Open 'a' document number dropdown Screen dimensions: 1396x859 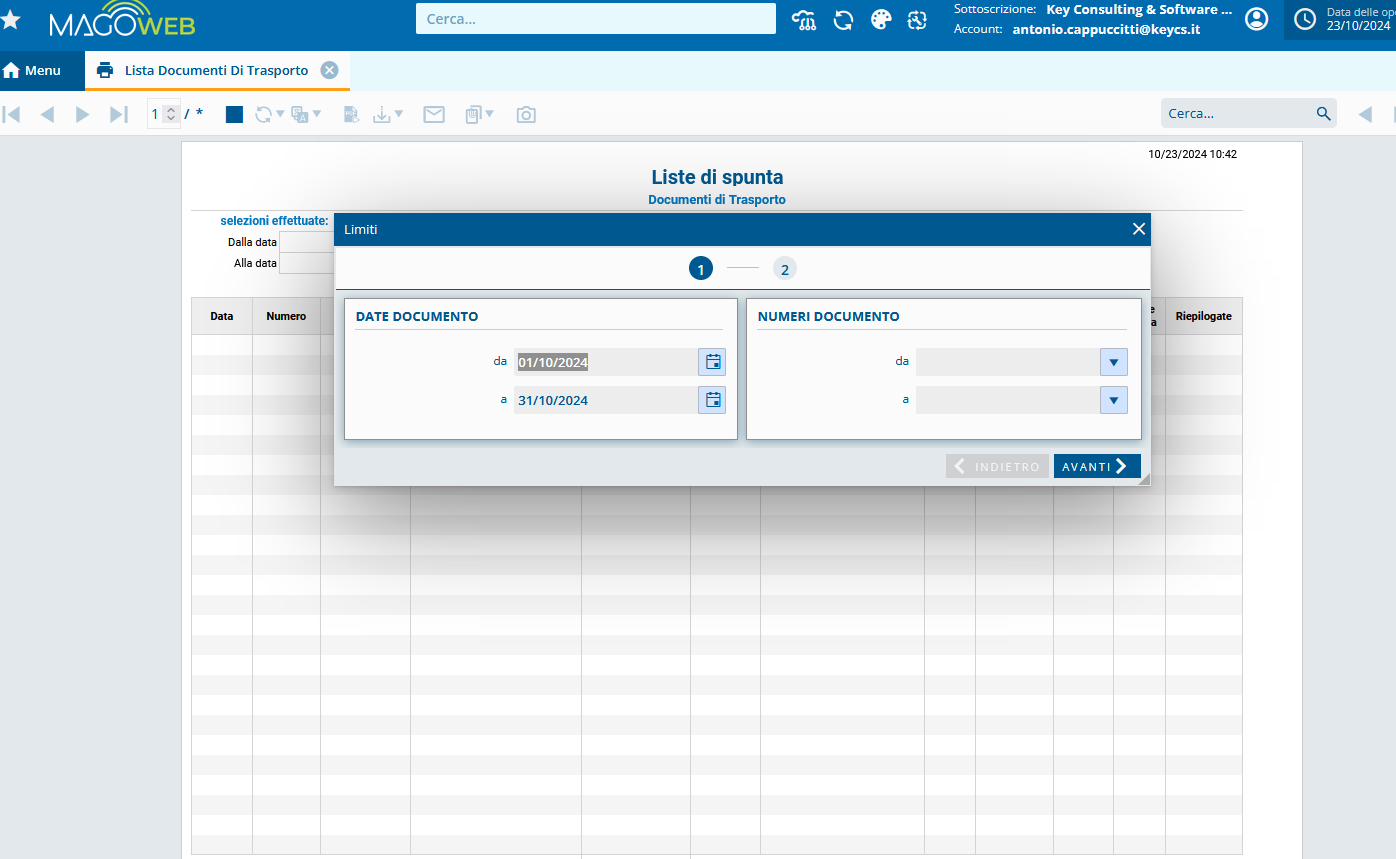[x=1114, y=400]
